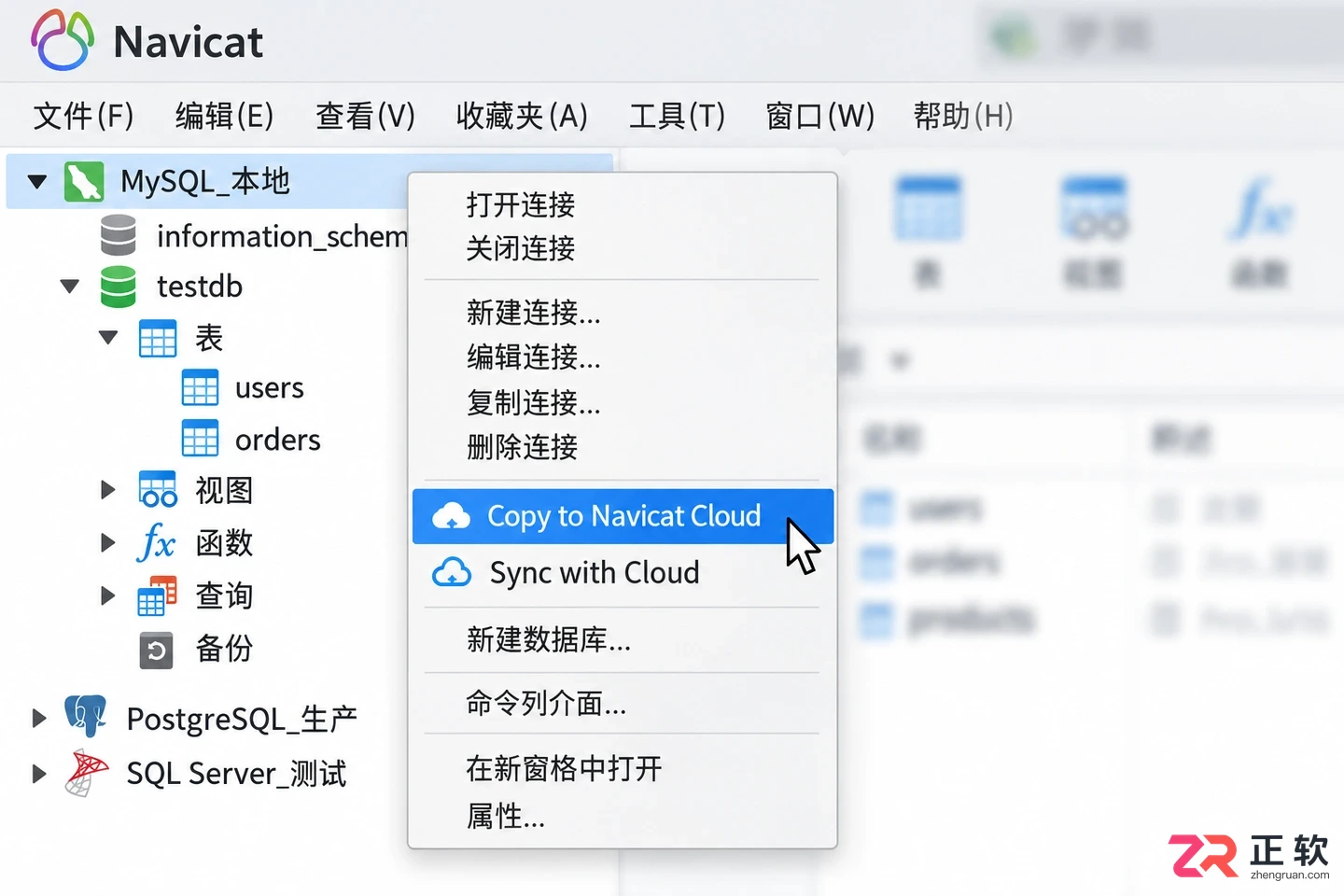Select 编辑连接... in context menu

coord(534,357)
